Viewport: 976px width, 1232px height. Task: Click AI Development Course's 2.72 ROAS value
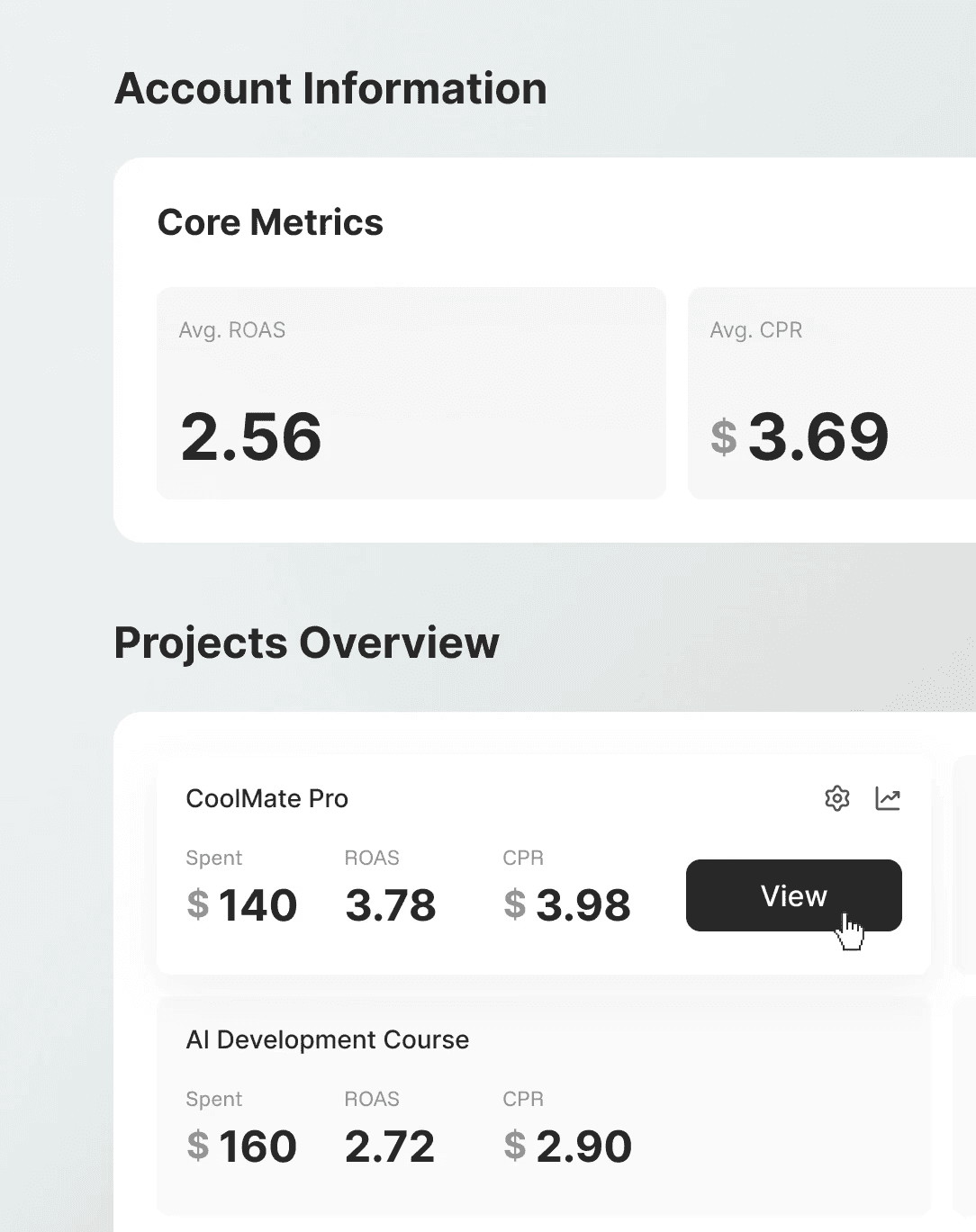(x=390, y=1146)
